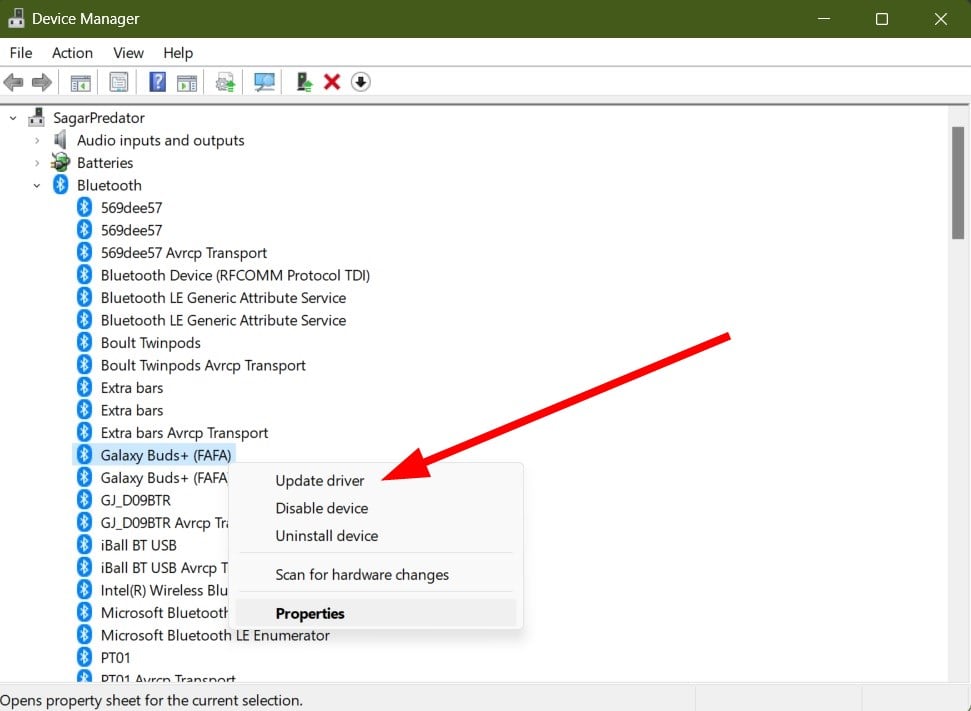Click the Bluetooth icon beside the highlighted Galaxy Buds+ (FAFA)
Viewport: 971px width, 711px height.
coord(84,455)
